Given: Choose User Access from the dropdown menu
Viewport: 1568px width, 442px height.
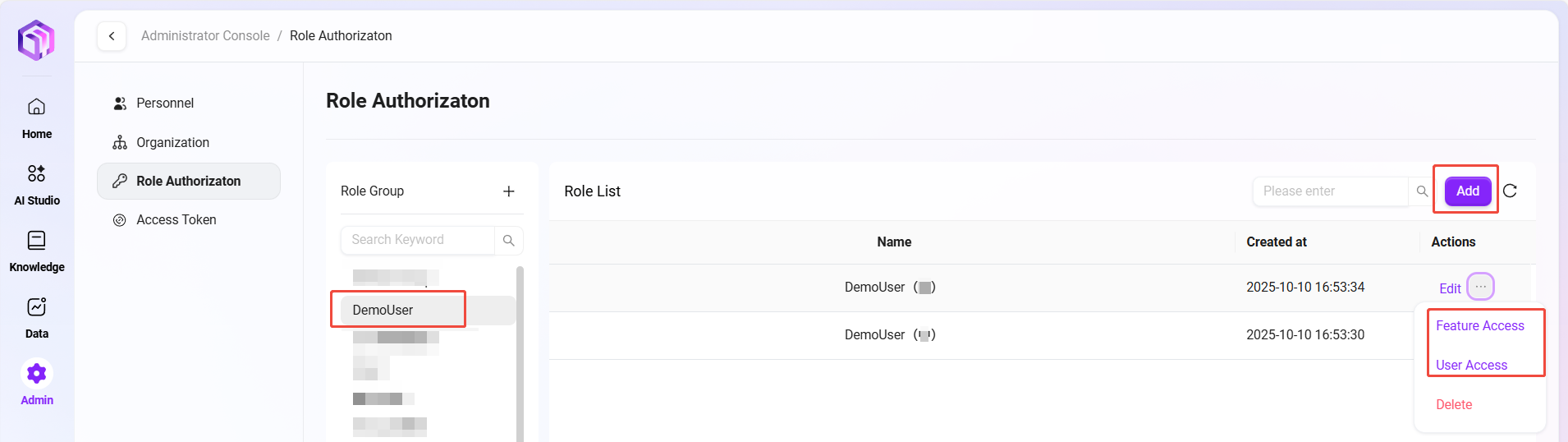Looking at the screenshot, I should (1471, 366).
